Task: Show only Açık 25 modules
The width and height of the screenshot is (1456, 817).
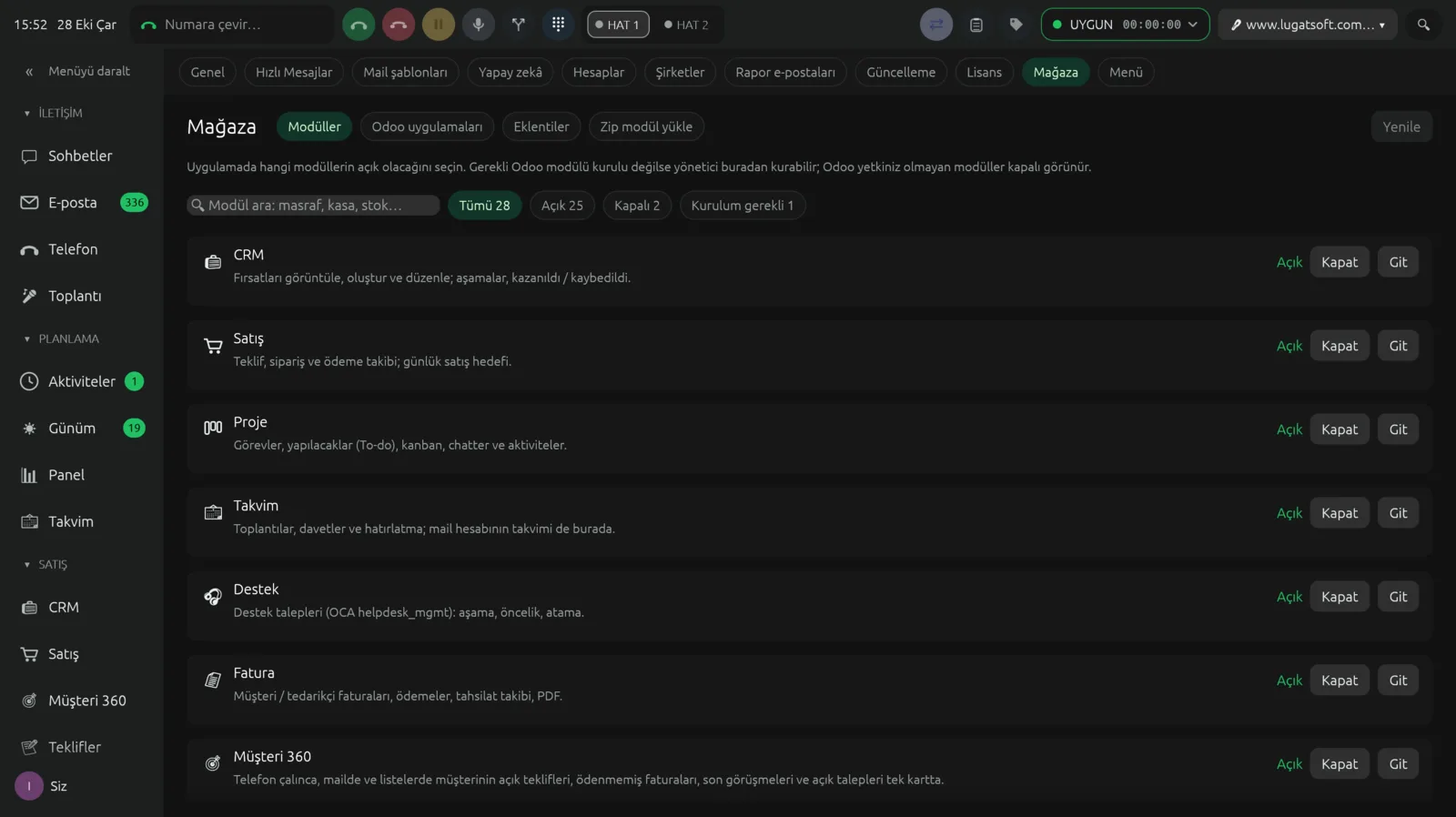Action: click(562, 206)
